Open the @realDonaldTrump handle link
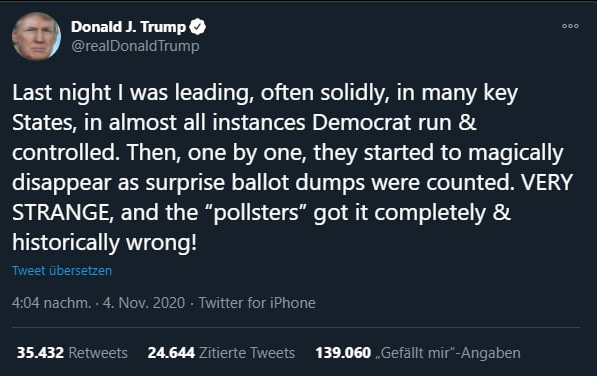 point(135,46)
